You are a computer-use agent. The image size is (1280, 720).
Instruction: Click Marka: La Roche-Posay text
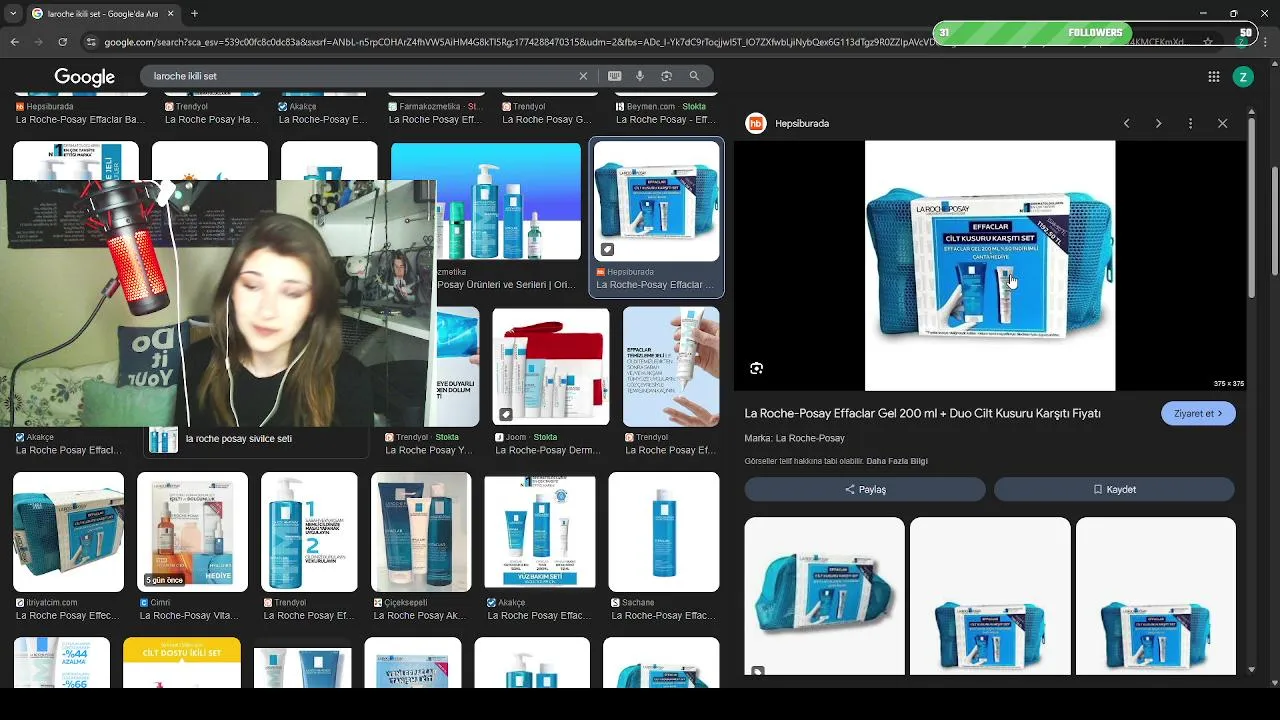pyautogui.click(x=794, y=438)
